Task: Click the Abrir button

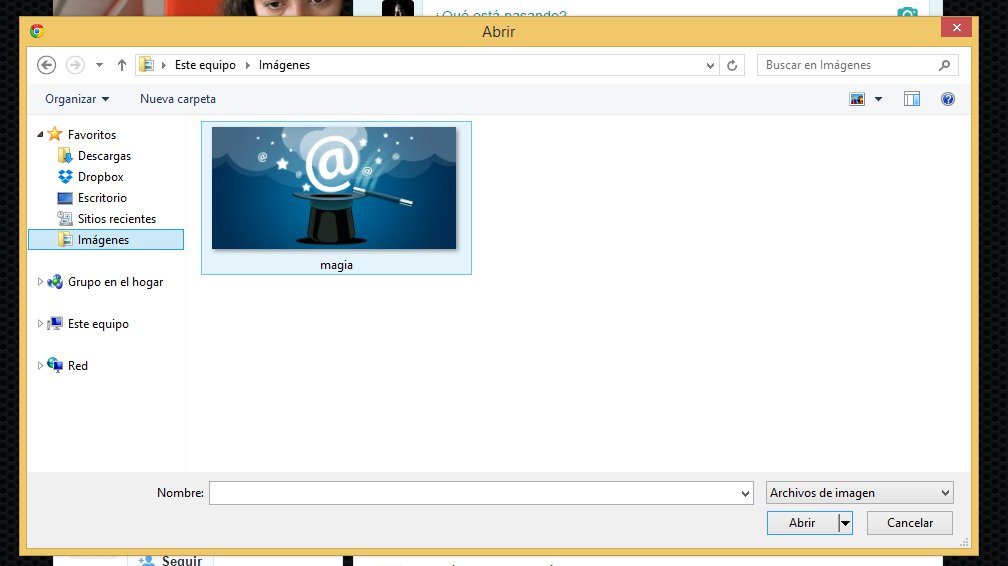Action: point(802,523)
